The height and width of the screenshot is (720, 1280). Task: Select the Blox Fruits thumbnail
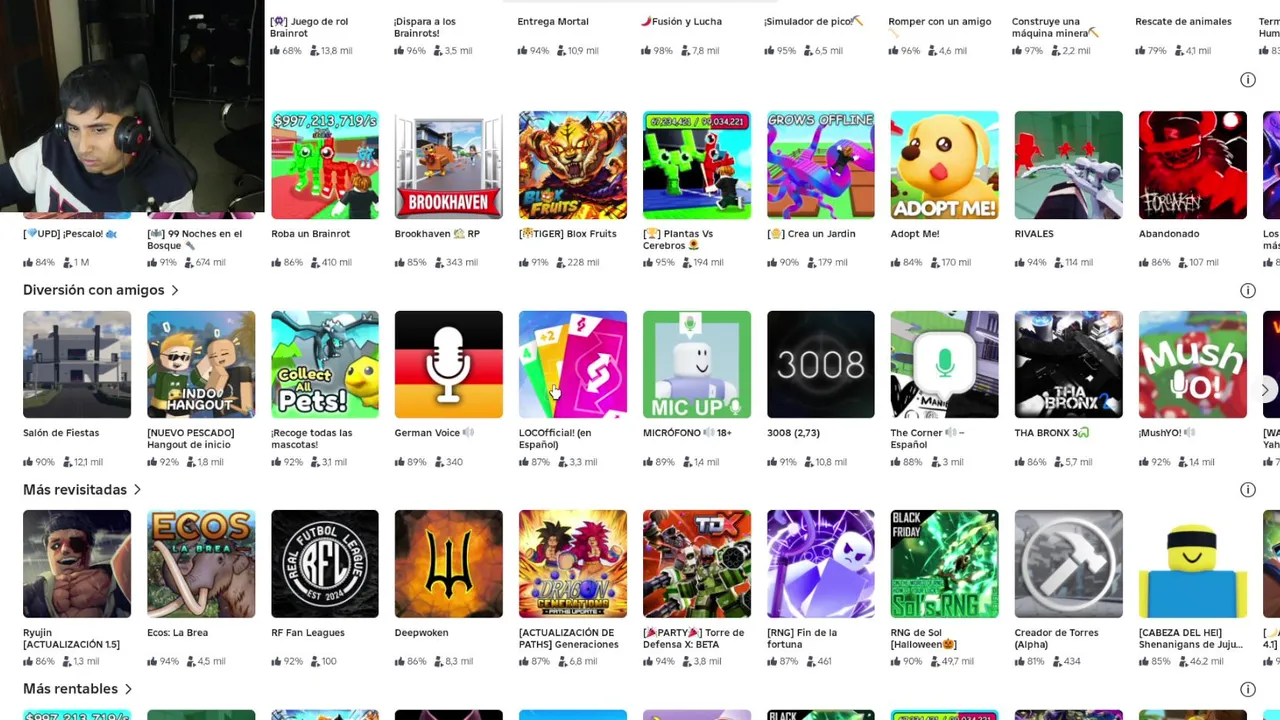(573, 165)
